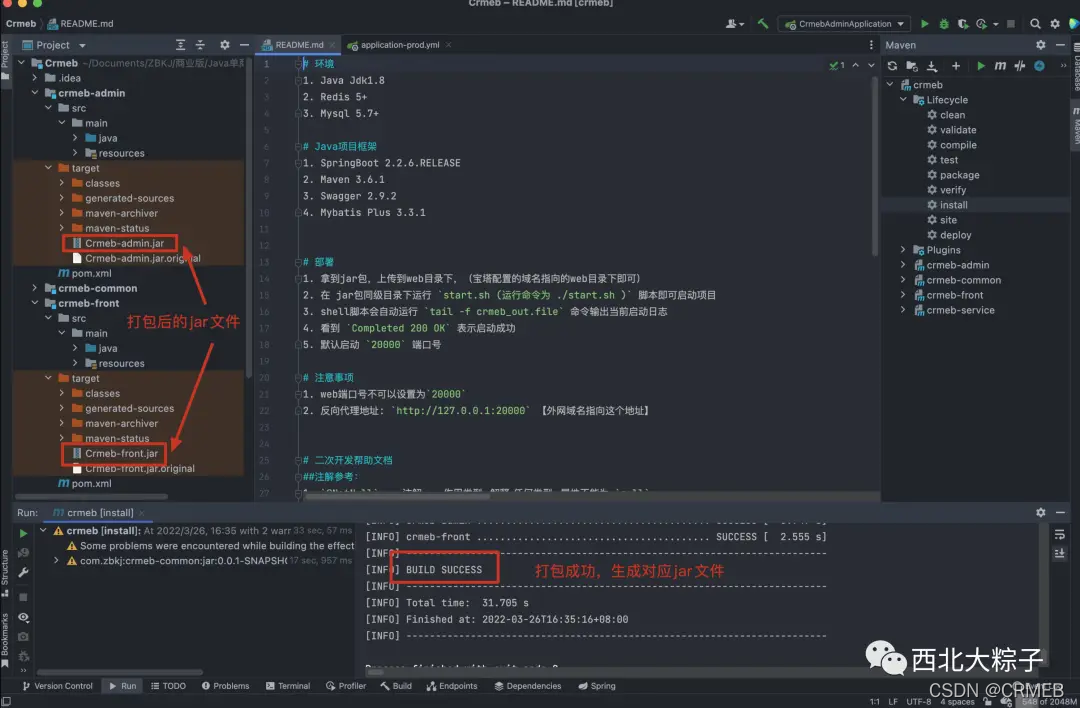Image resolution: width=1080 pixels, height=708 pixels.
Task: Reload all Maven projects
Action: tap(892, 65)
